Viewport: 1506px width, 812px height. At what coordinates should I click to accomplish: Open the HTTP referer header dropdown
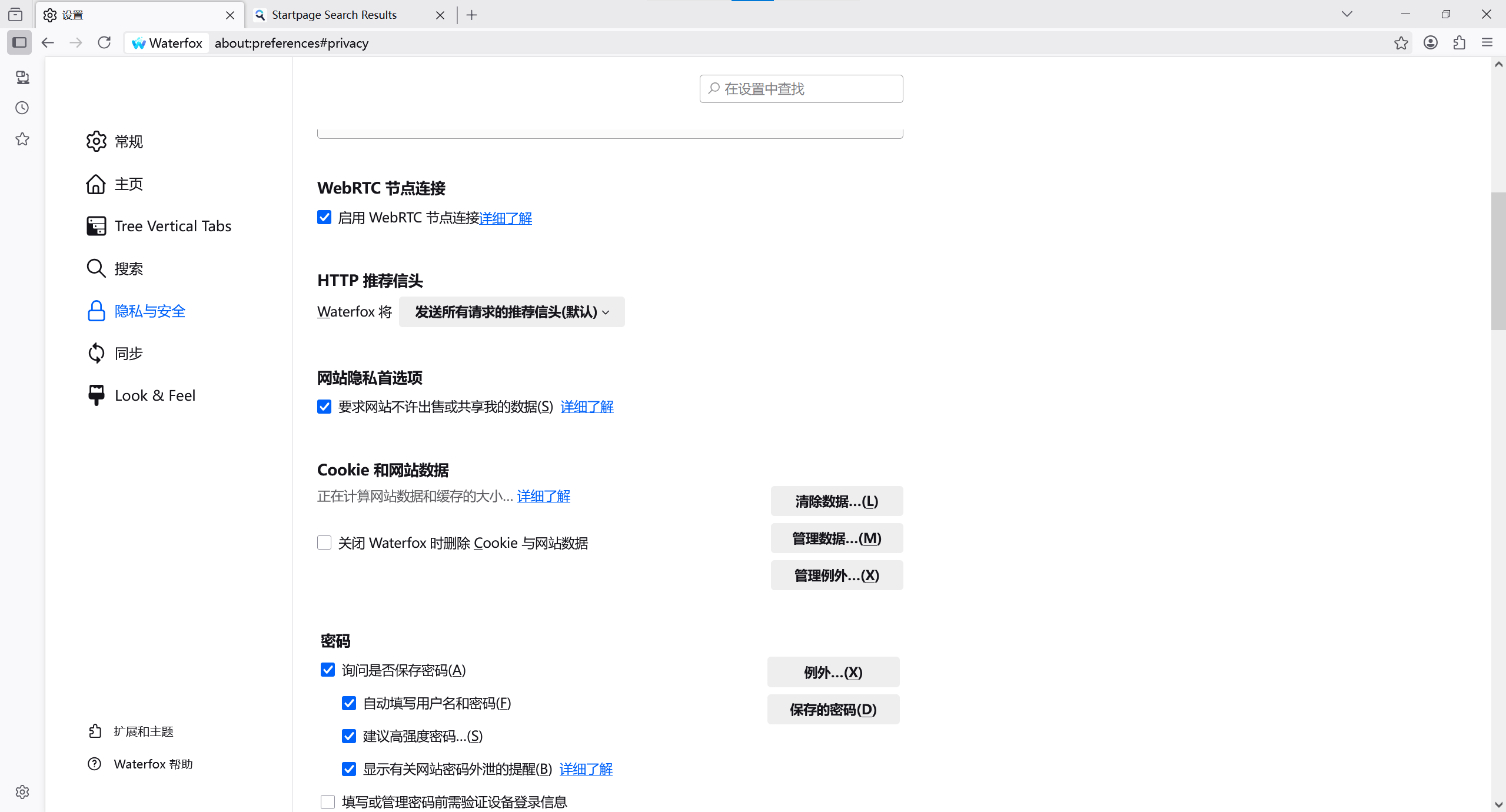click(511, 312)
